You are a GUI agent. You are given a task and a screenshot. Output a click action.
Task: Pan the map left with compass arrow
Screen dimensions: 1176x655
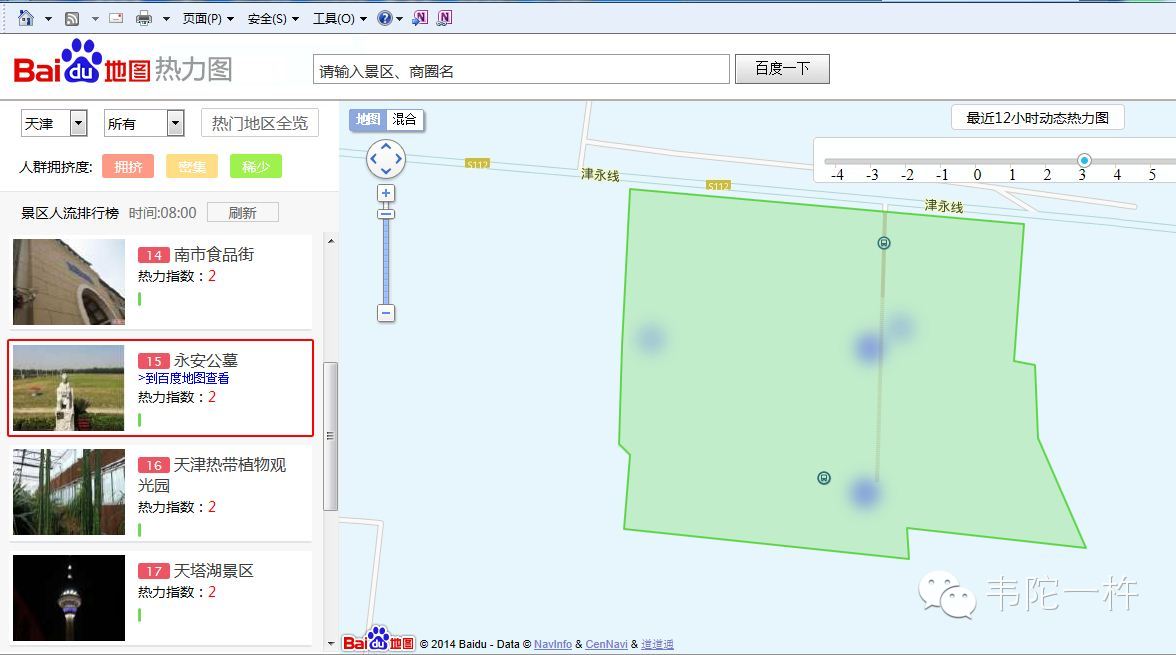tap(374, 159)
